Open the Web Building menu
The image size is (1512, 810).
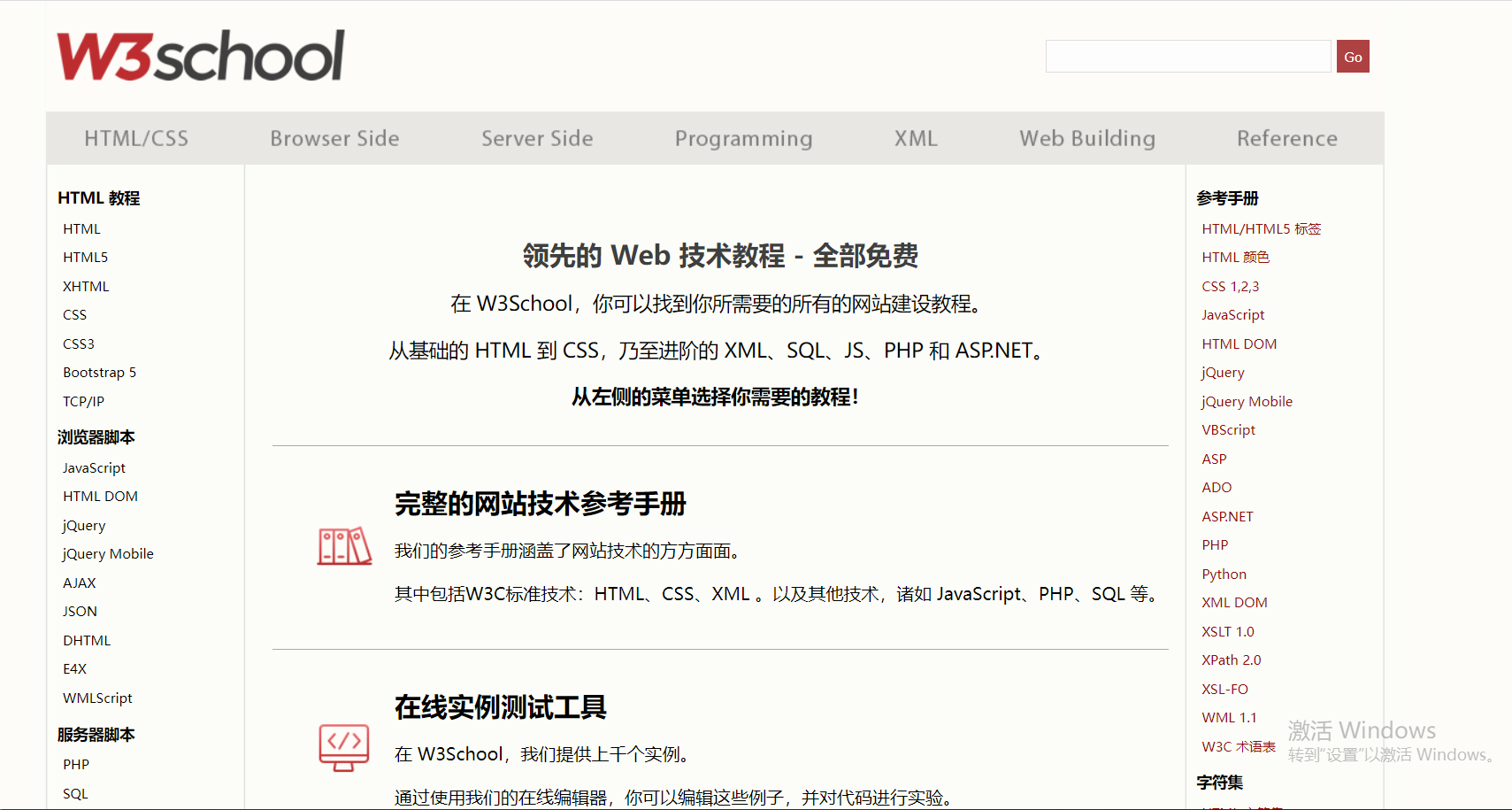[1086, 139]
